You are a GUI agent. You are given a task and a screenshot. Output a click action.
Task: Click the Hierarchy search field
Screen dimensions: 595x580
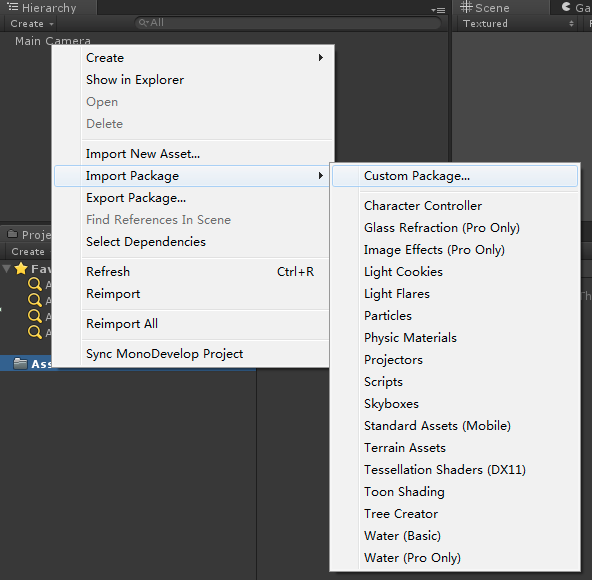tap(288, 23)
